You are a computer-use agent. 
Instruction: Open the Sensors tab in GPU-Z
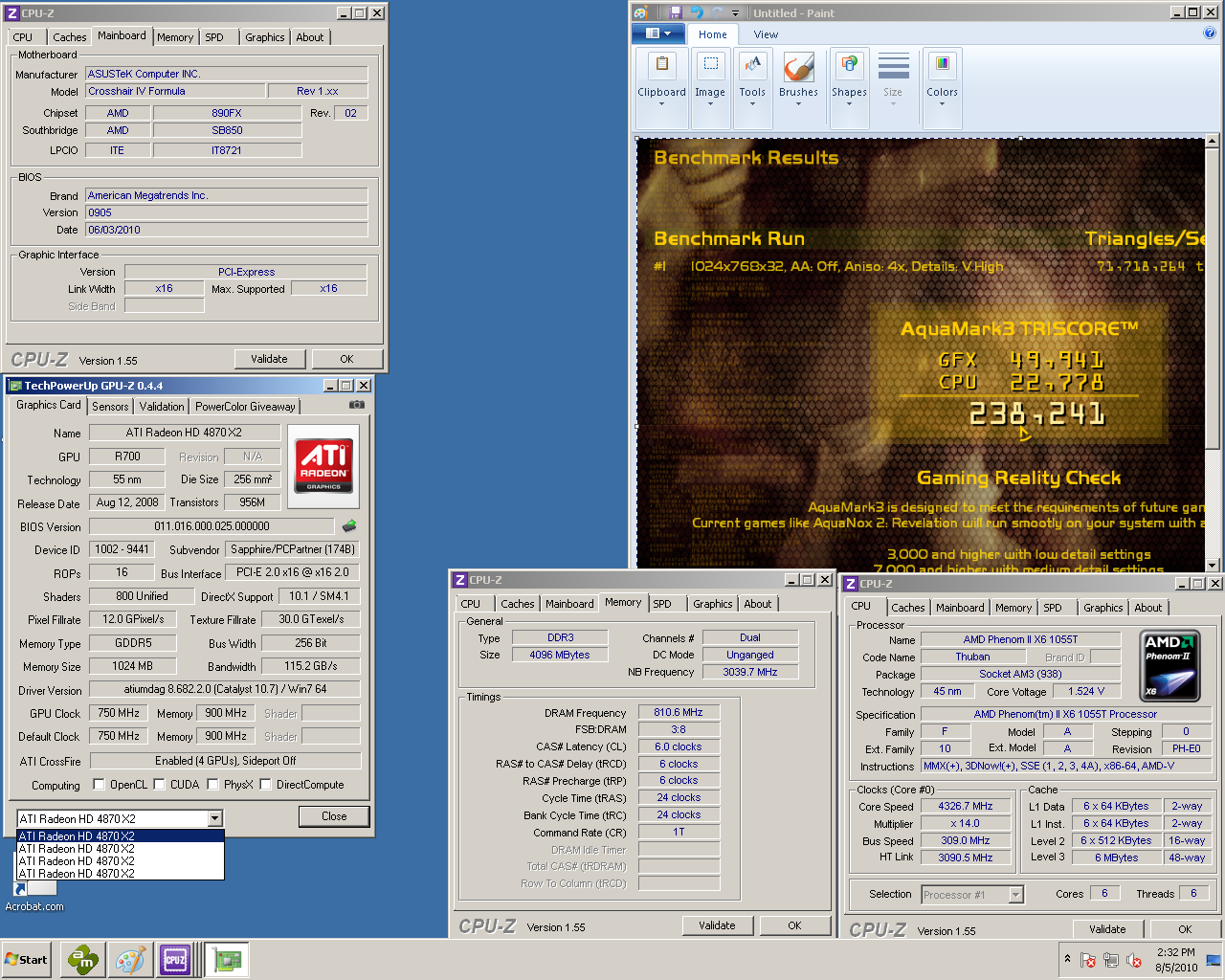(110, 407)
